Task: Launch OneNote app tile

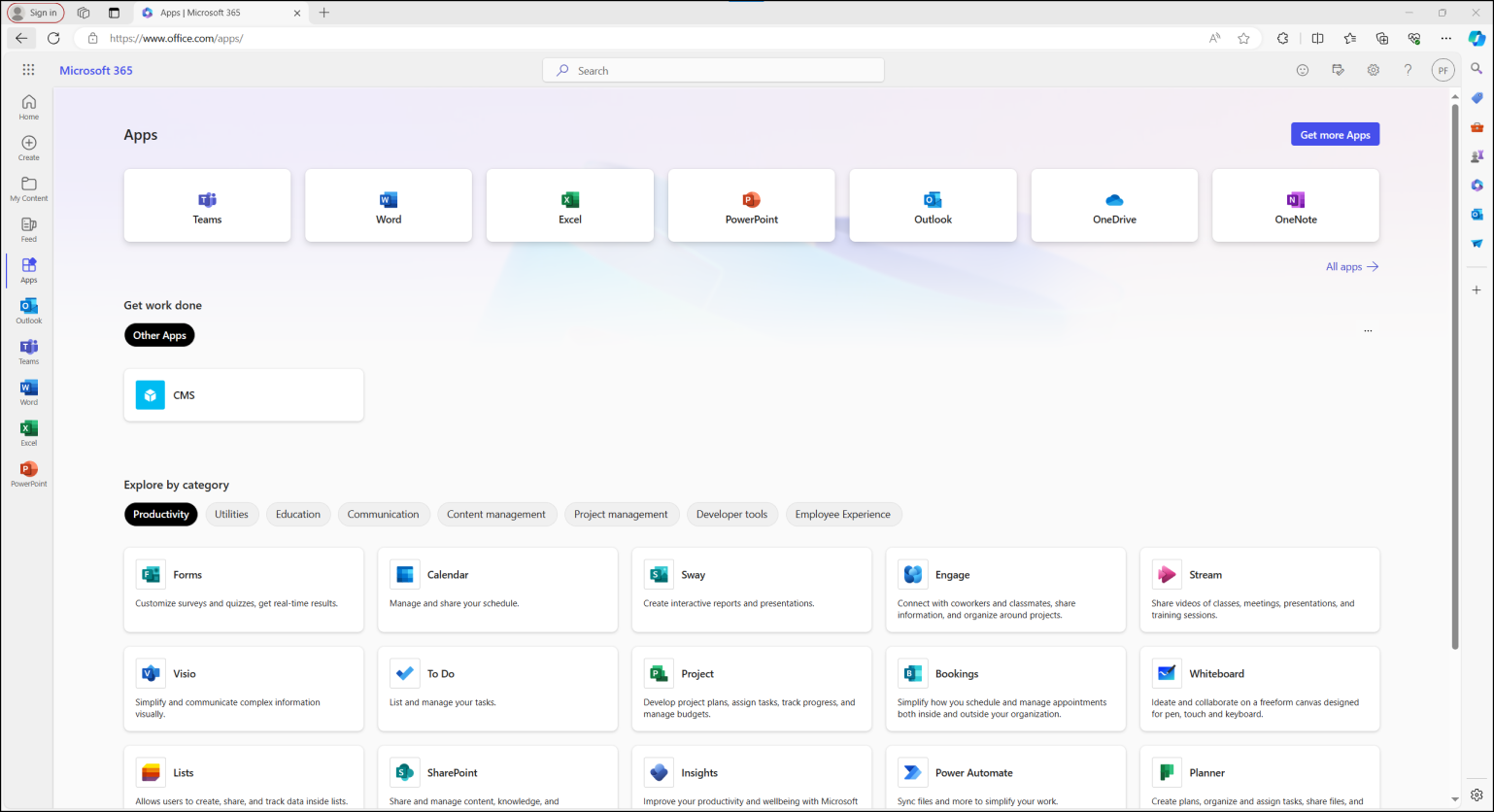Action: click(1296, 206)
